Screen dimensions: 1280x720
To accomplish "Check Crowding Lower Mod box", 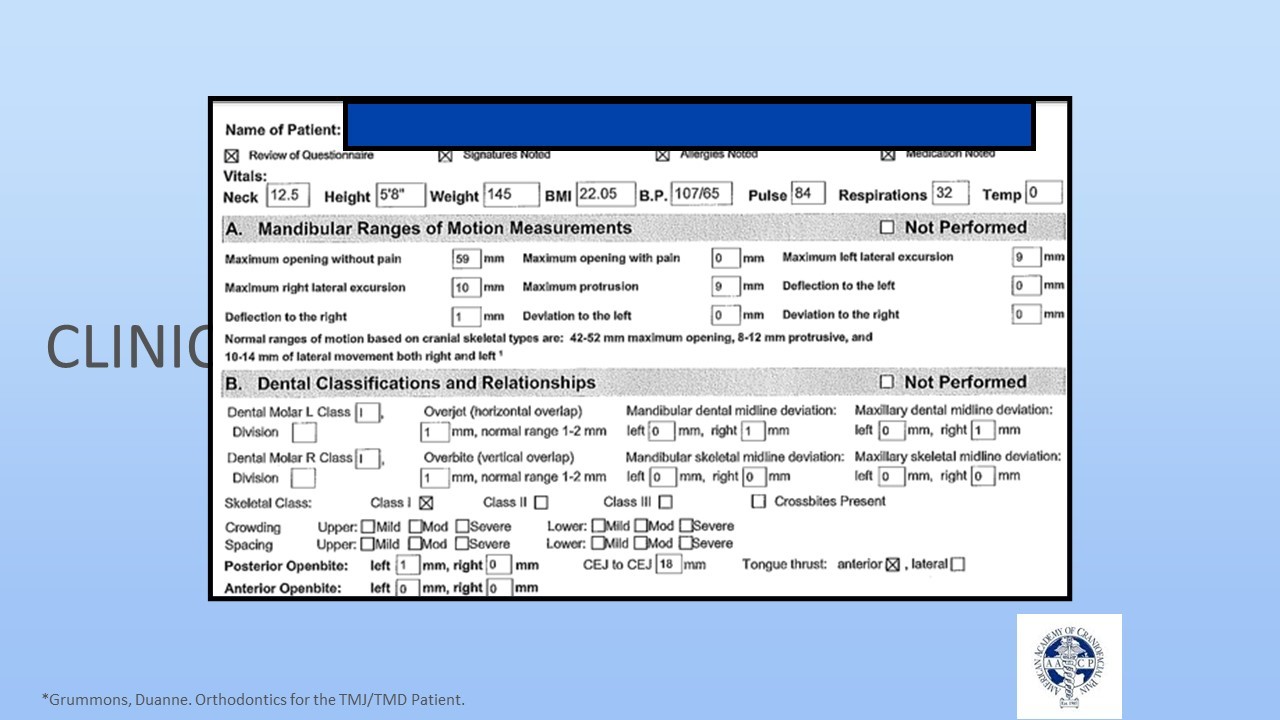I will [640, 526].
